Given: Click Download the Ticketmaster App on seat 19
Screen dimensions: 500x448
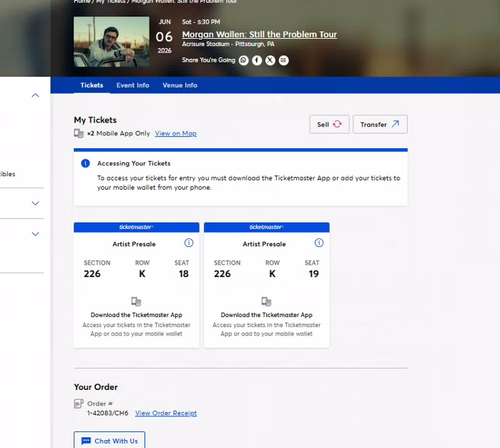Looking at the screenshot, I should coord(267,315).
